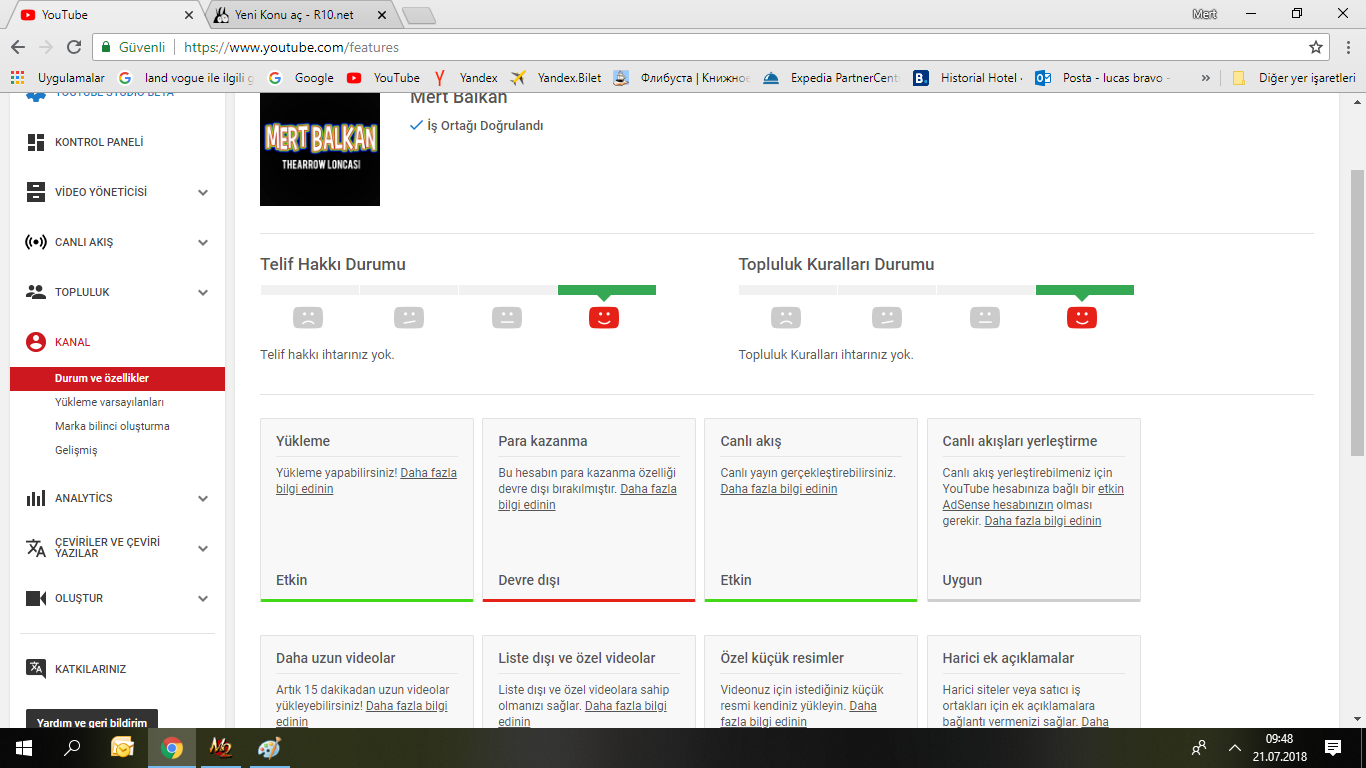Open Marka bilinci oluşturma

point(112,426)
